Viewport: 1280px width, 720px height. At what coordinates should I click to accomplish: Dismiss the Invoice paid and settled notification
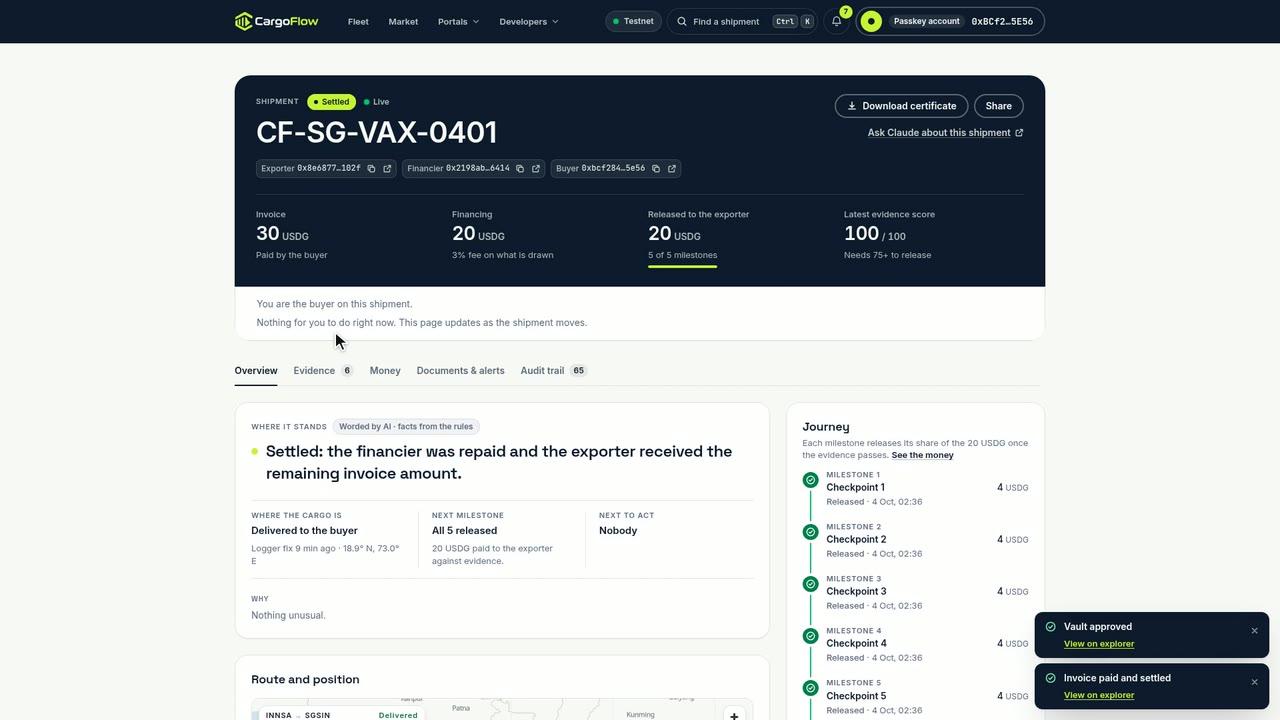1254,682
